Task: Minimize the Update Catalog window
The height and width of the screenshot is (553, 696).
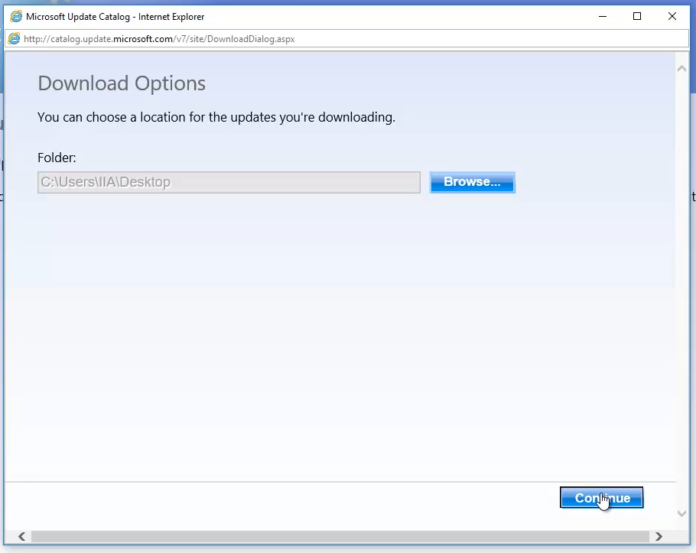Action: click(602, 16)
